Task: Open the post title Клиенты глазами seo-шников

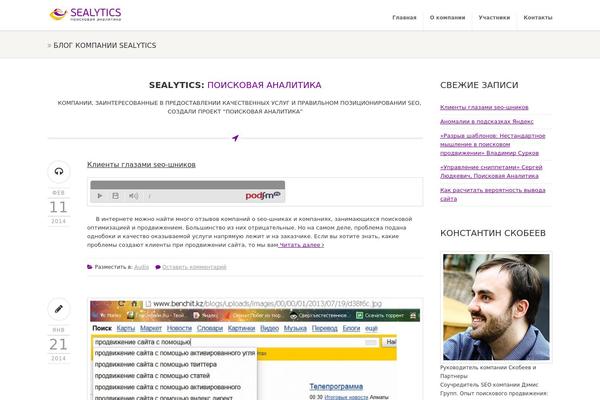Action: click(141, 165)
